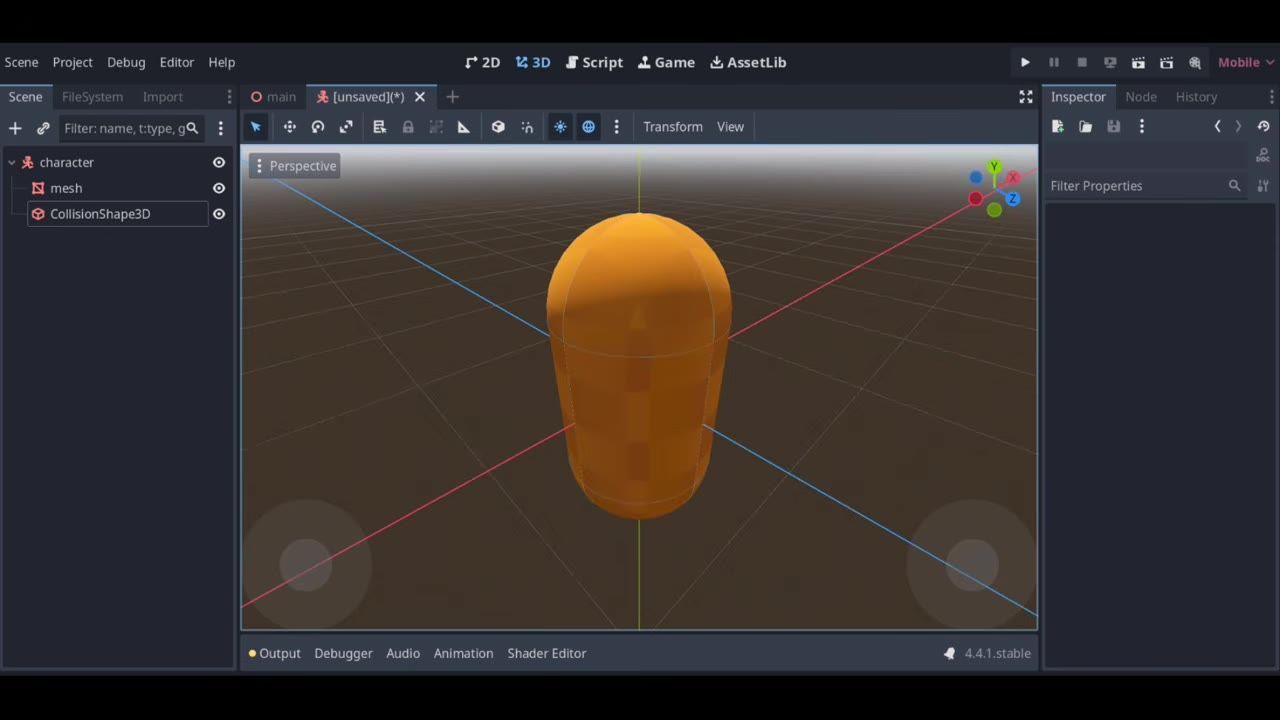Select the Rotate mode tool
Image resolution: width=1280 pixels, height=720 pixels.
tap(318, 127)
